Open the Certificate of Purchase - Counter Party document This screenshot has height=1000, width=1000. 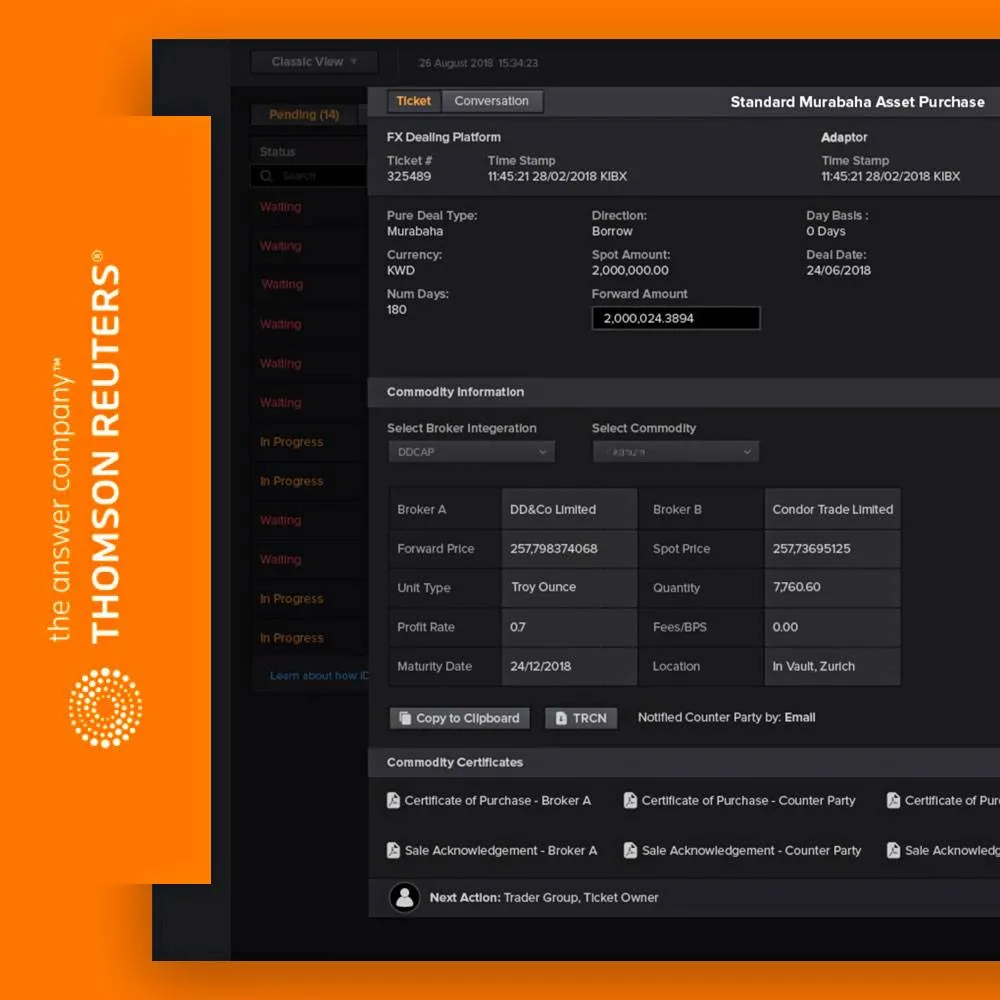(740, 800)
